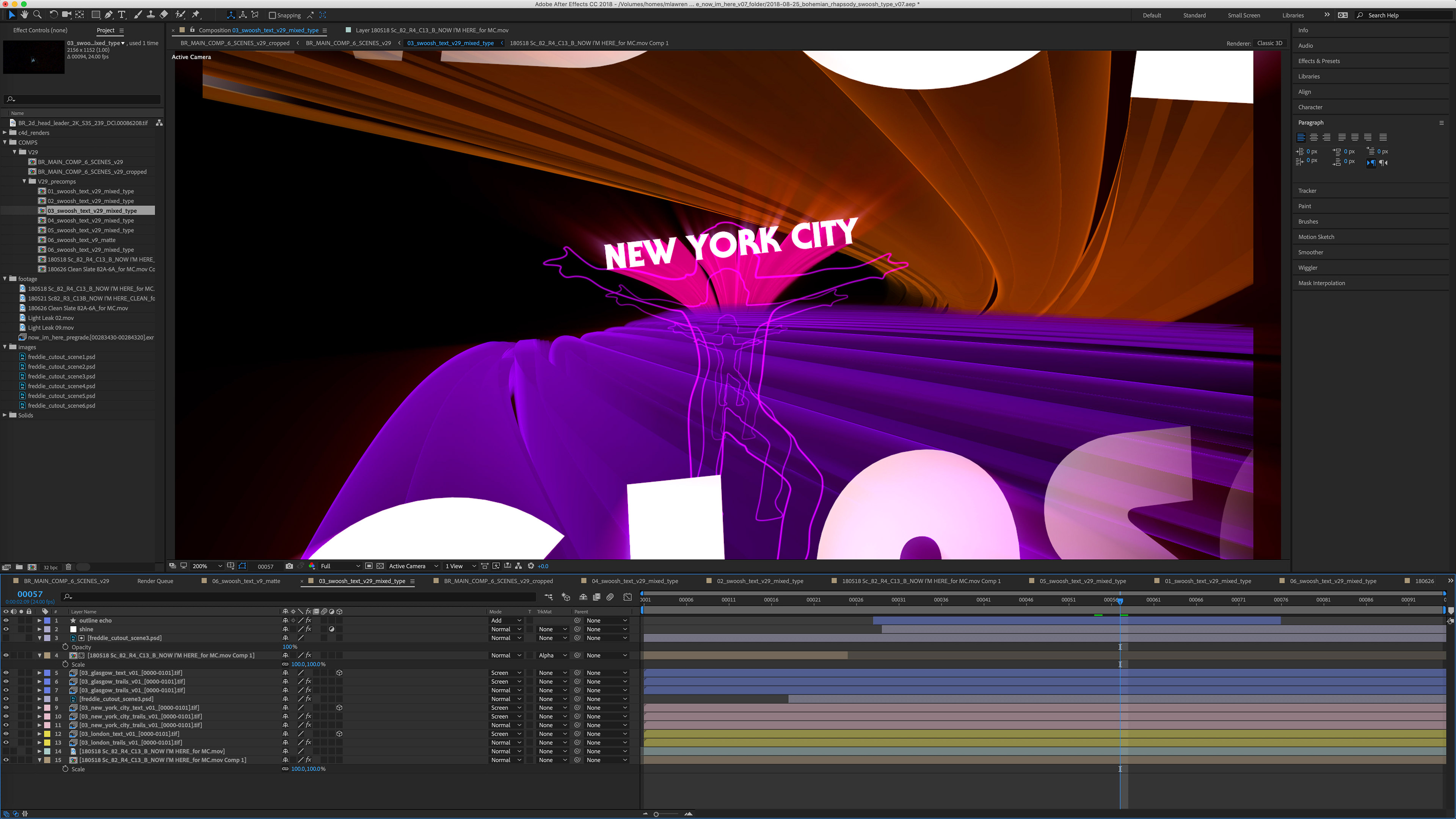Image resolution: width=1456 pixels, height=819 pixels.
Task: Expand the Solids folder
Action: coord(5,415)
